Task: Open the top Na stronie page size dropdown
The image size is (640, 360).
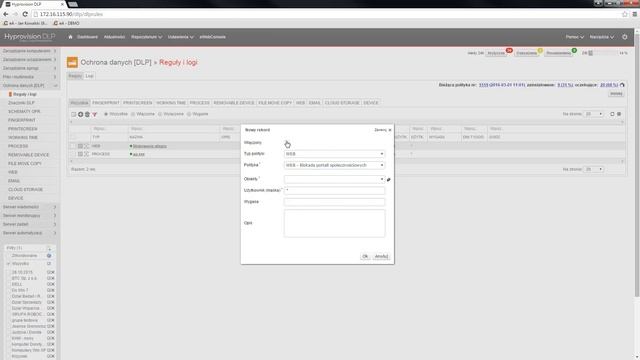Action: (594, 114)
